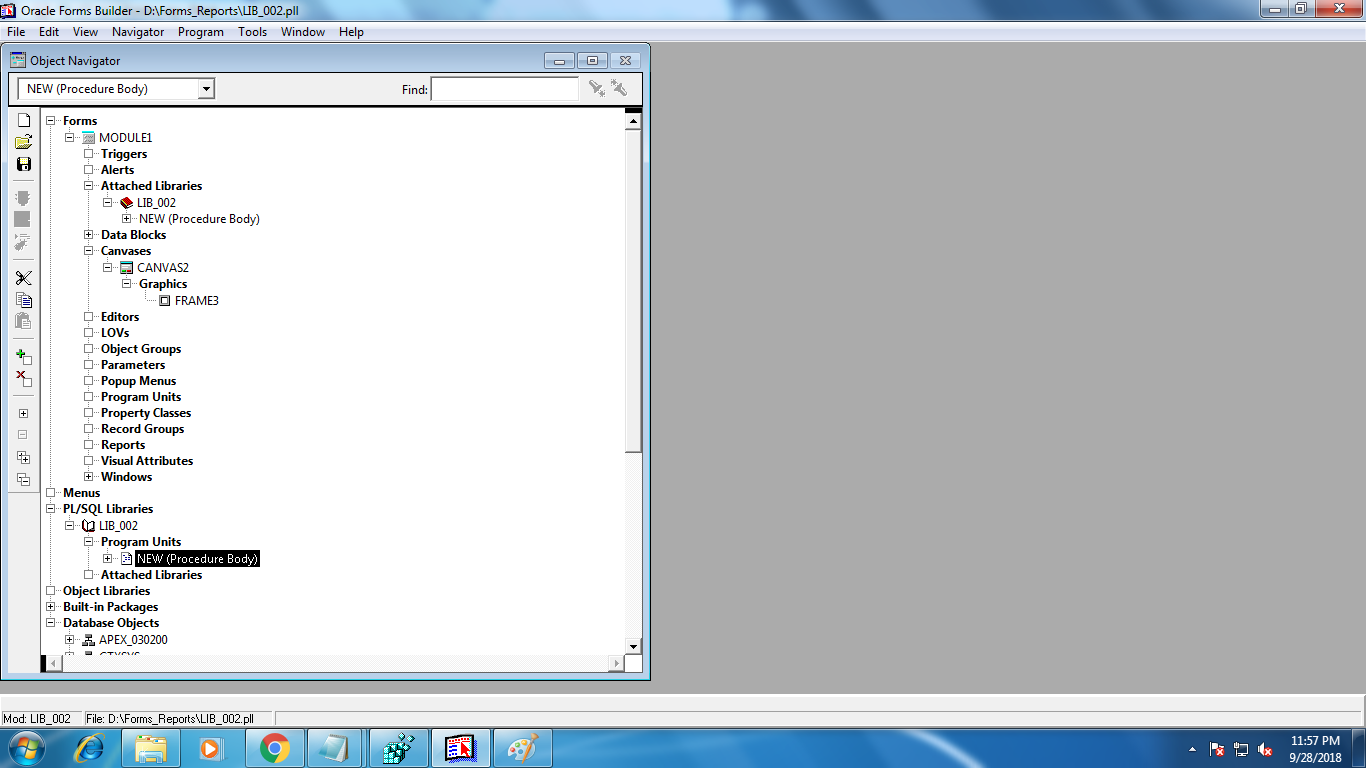
Task: Expand the Data Blocks node
Action: [89, 235]
